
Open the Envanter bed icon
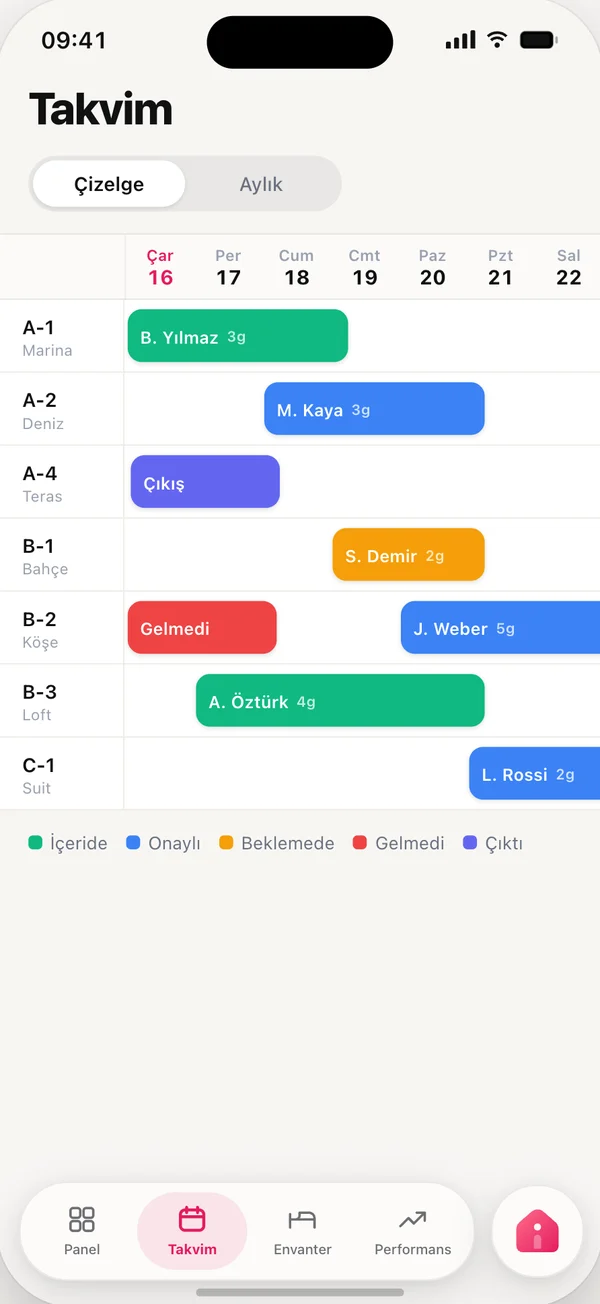(x=302, y=1219)
